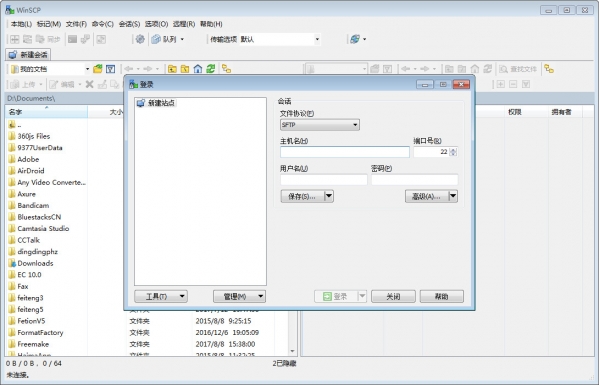Open the 远程(R) menu
The image size is (599, 385).
pos(184,24)
